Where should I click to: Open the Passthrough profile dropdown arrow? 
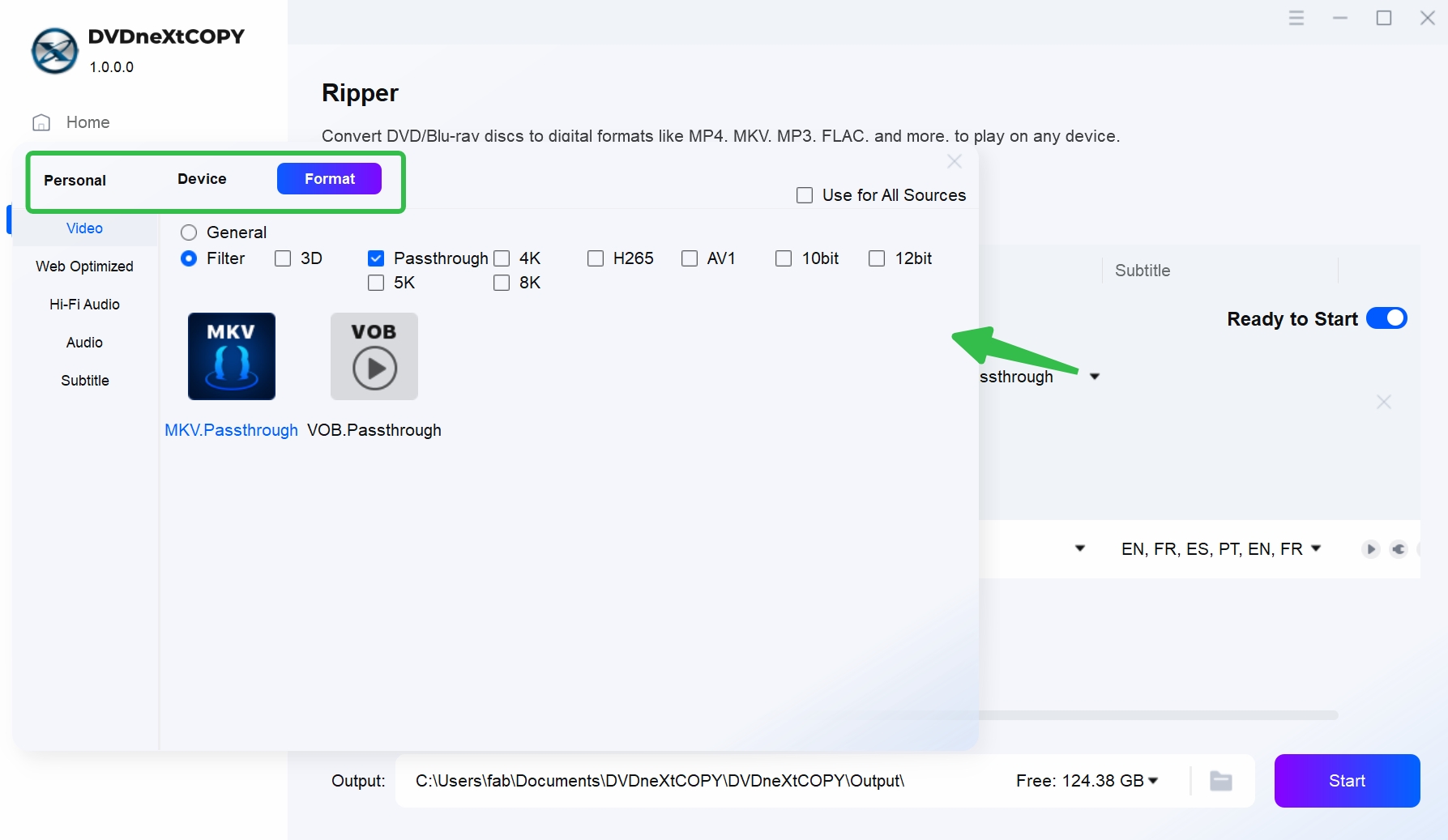pos(1095,377)
